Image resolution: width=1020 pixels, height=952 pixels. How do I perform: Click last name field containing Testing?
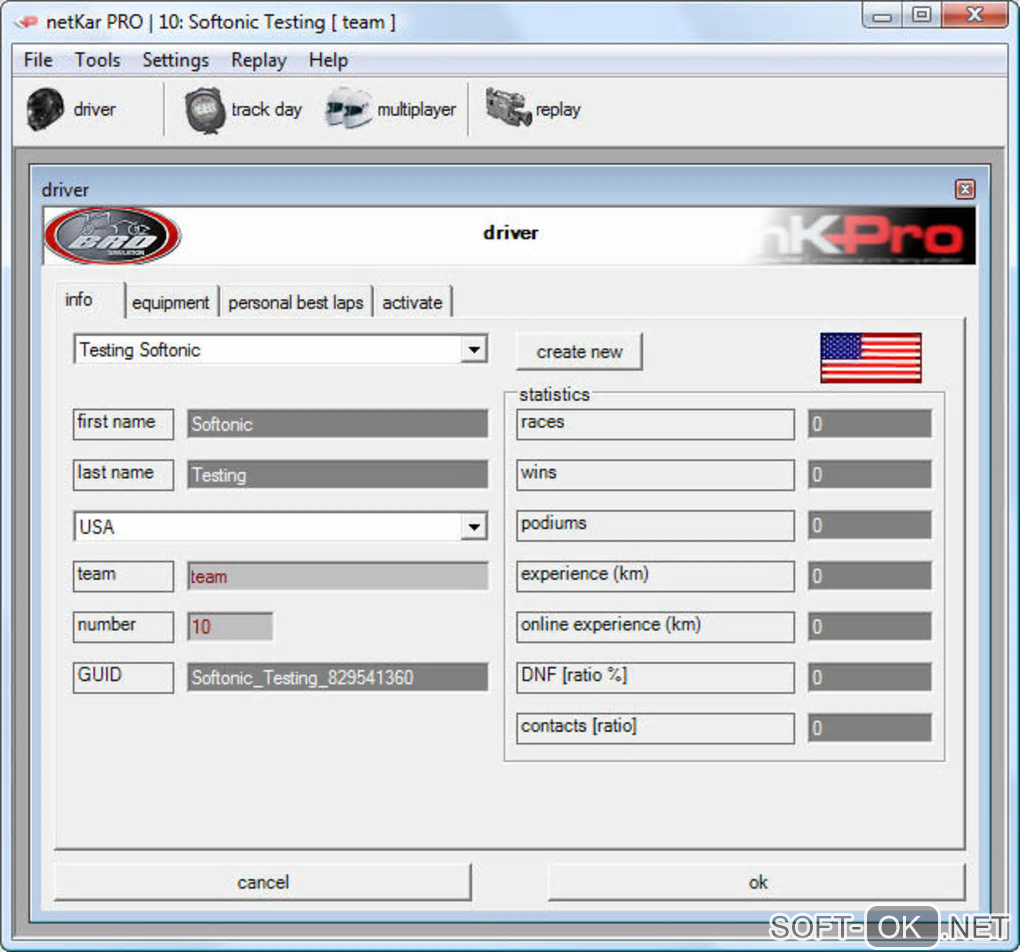point(337,474)
